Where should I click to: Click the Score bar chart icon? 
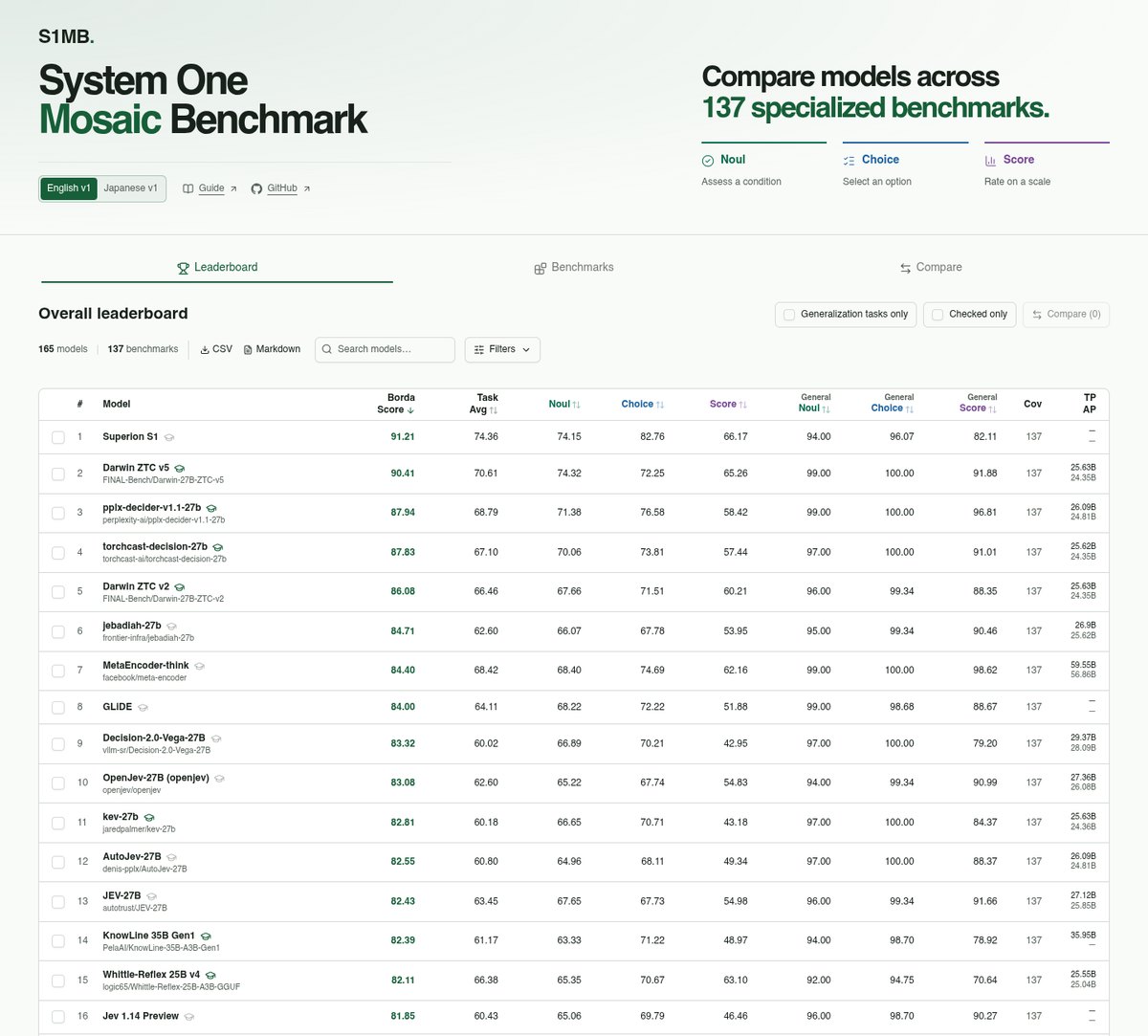[x=990, y=161]
